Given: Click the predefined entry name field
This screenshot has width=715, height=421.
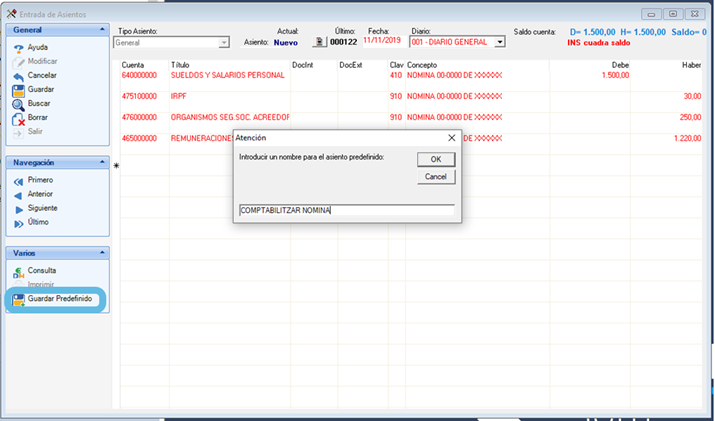Looking at the screenshot, I should [347, 210].
